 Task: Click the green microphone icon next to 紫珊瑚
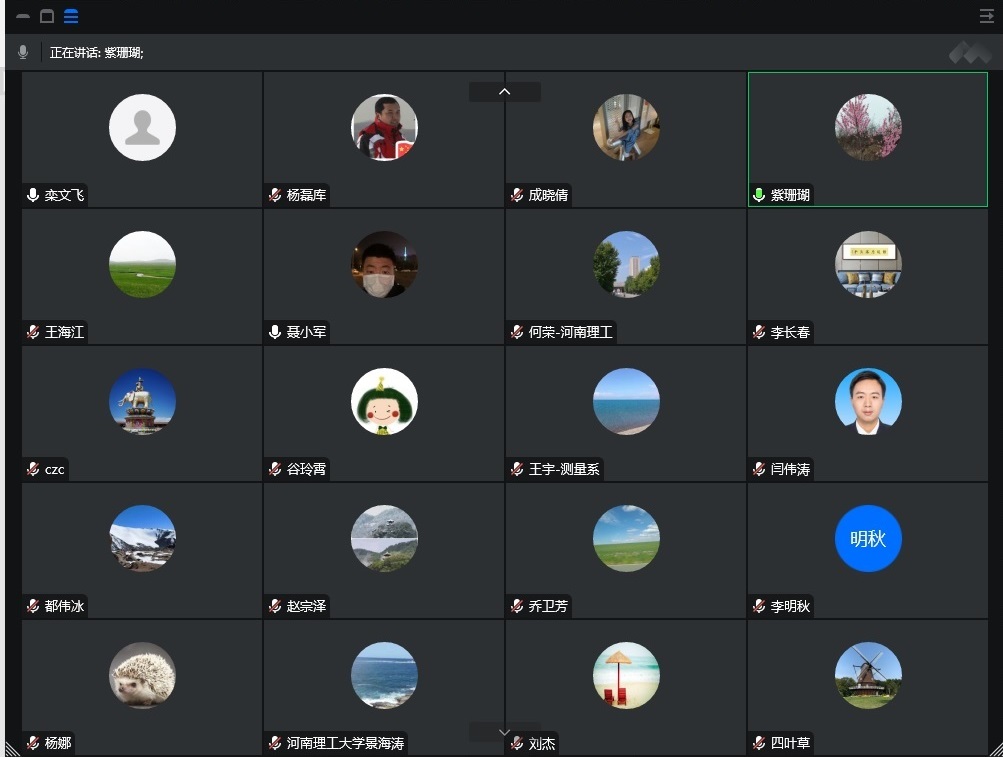[x=759, y=195]
